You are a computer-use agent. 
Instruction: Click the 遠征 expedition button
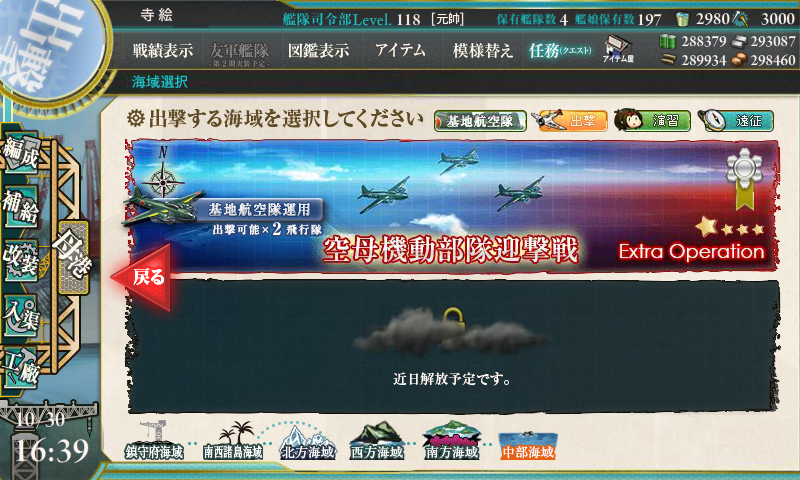coord(735,120)
